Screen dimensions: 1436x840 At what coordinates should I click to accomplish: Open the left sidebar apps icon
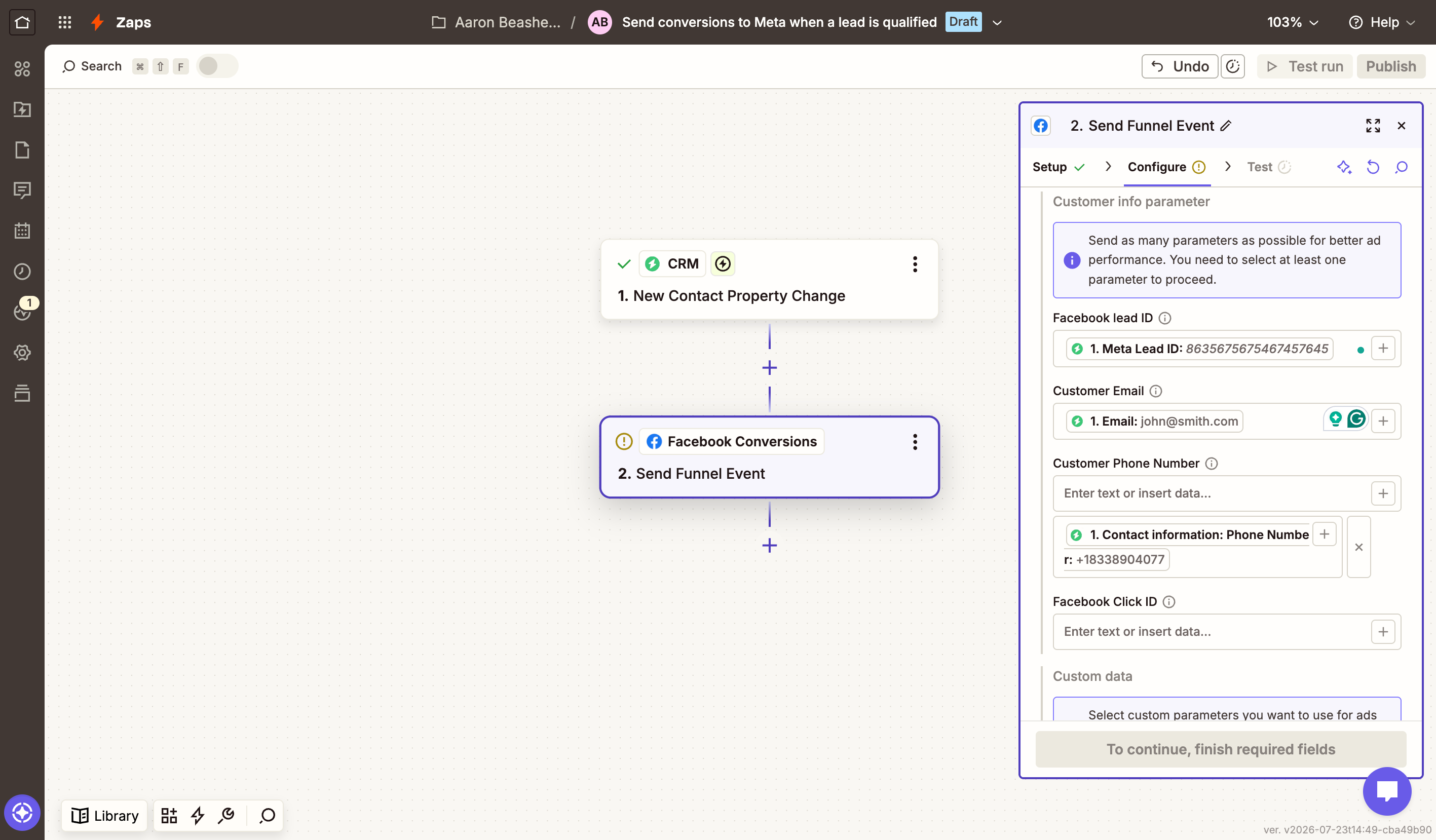click(x=22, y=68)
